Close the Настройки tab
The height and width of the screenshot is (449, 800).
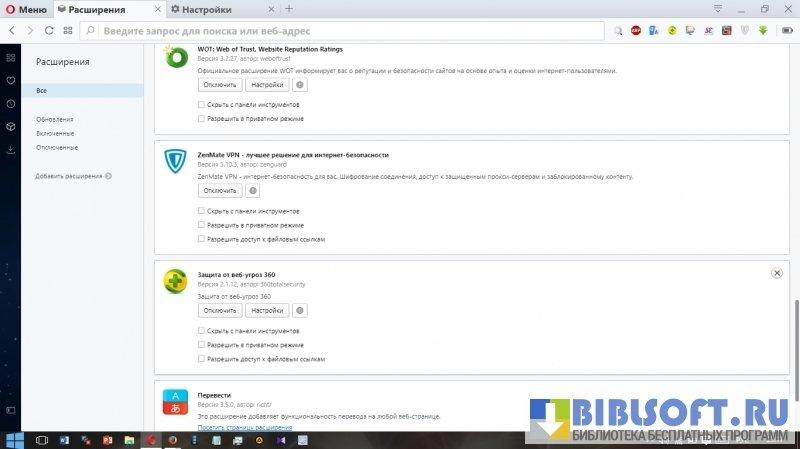click(x=271, y=9)
